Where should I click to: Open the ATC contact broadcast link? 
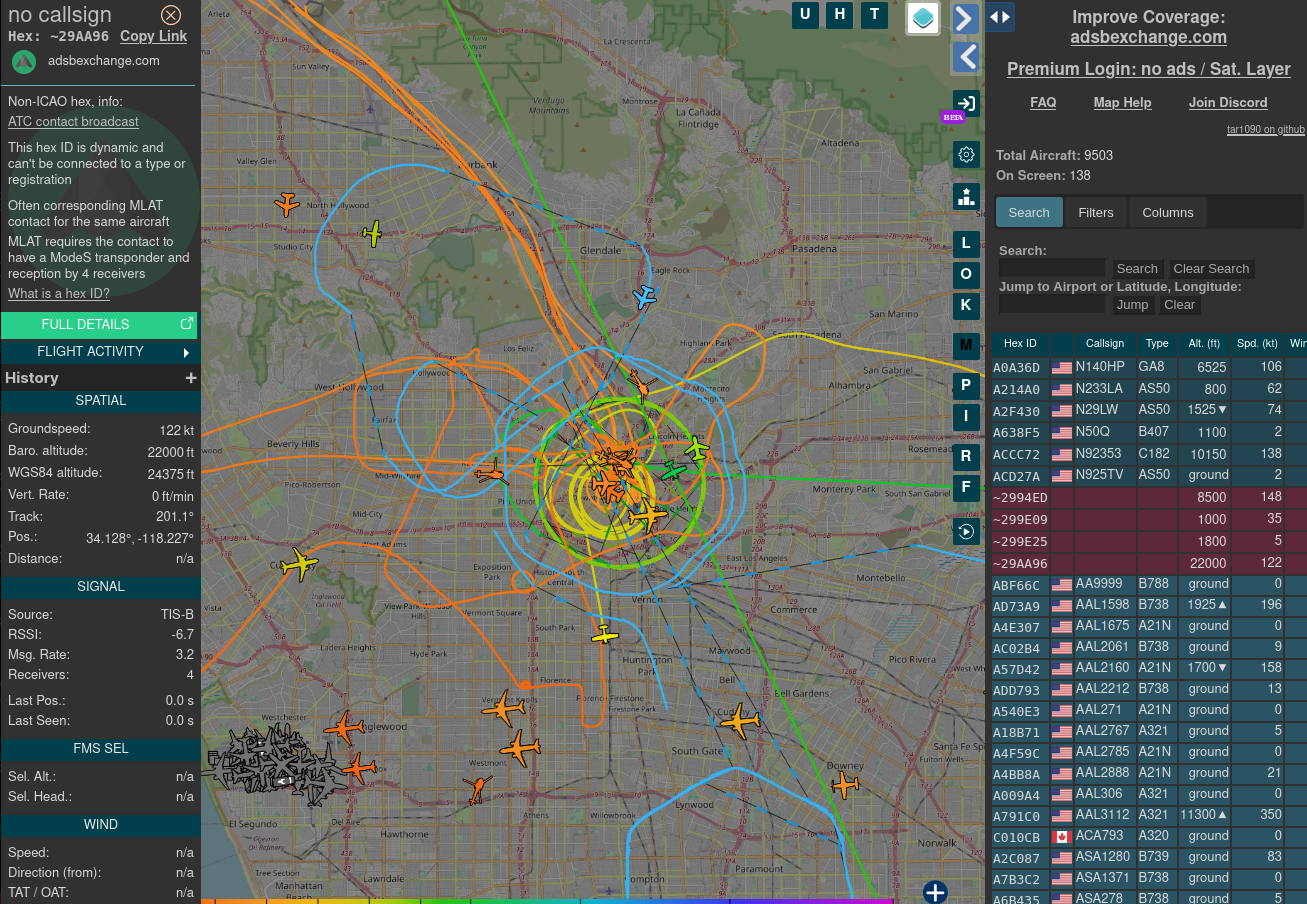[73, 121]
